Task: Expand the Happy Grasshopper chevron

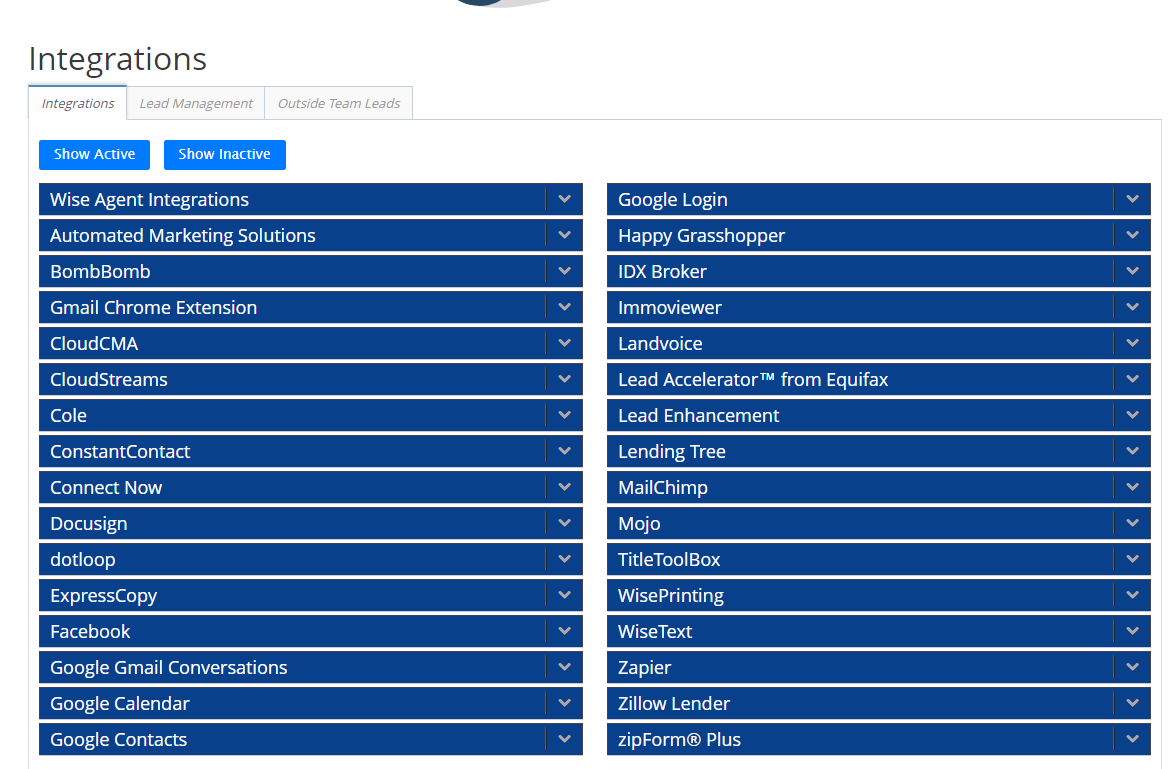Action: click(1133, 235)
